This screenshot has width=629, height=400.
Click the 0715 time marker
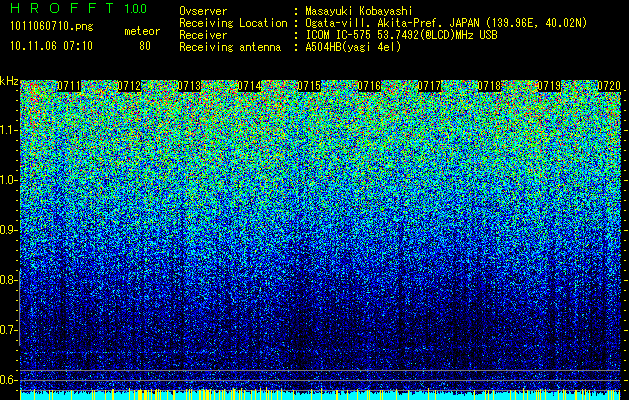[309, 86]
